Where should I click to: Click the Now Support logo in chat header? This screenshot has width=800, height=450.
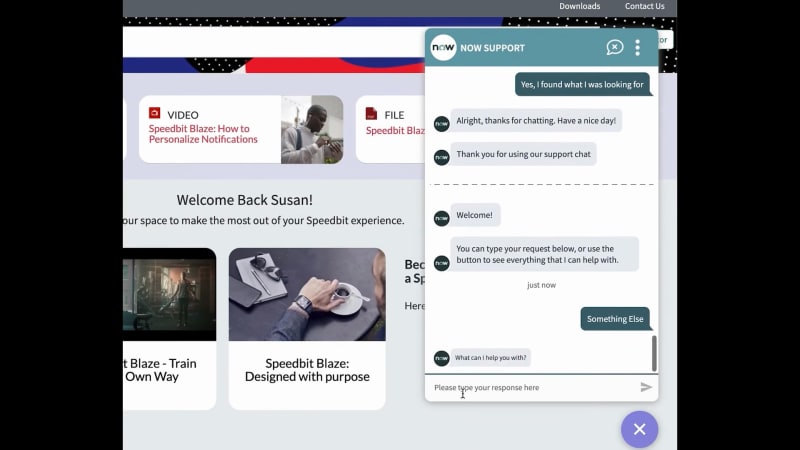tap(443, 47)
